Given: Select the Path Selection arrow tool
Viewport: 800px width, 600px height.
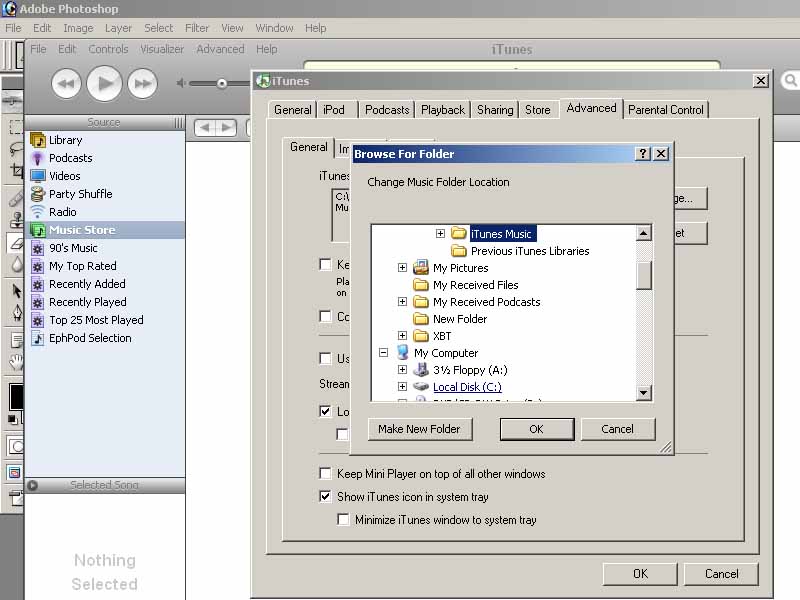Looking at the screenshot, I should pos(17,291).
